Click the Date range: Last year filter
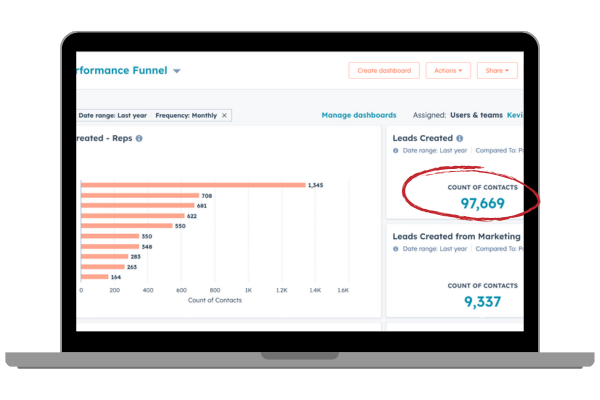The height and width of the screenshot is (400, 600). [112, 115]
